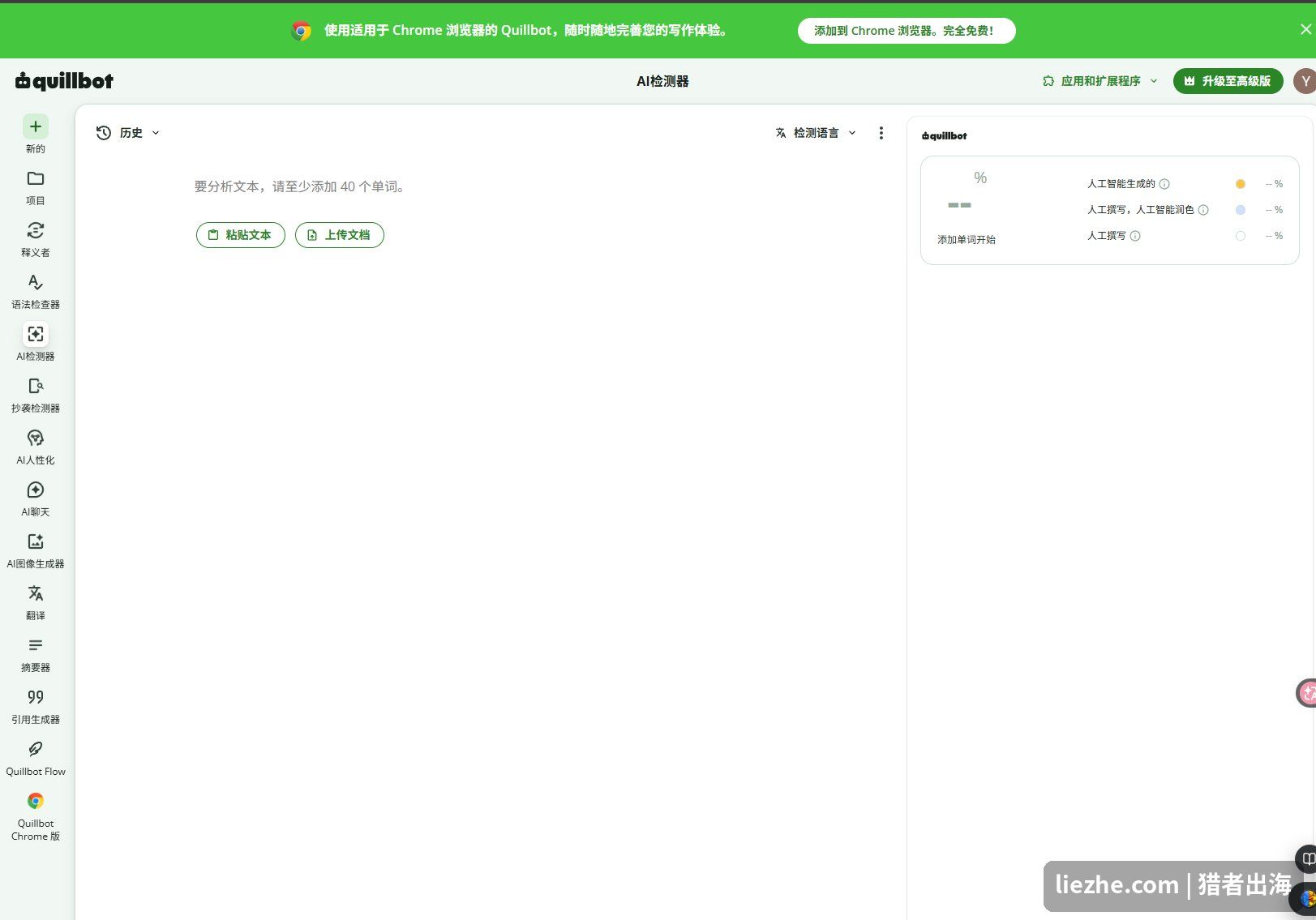1316x920 pixels.
Task: Click the 添加单词开始 label
Action: (x=967, y=240)
